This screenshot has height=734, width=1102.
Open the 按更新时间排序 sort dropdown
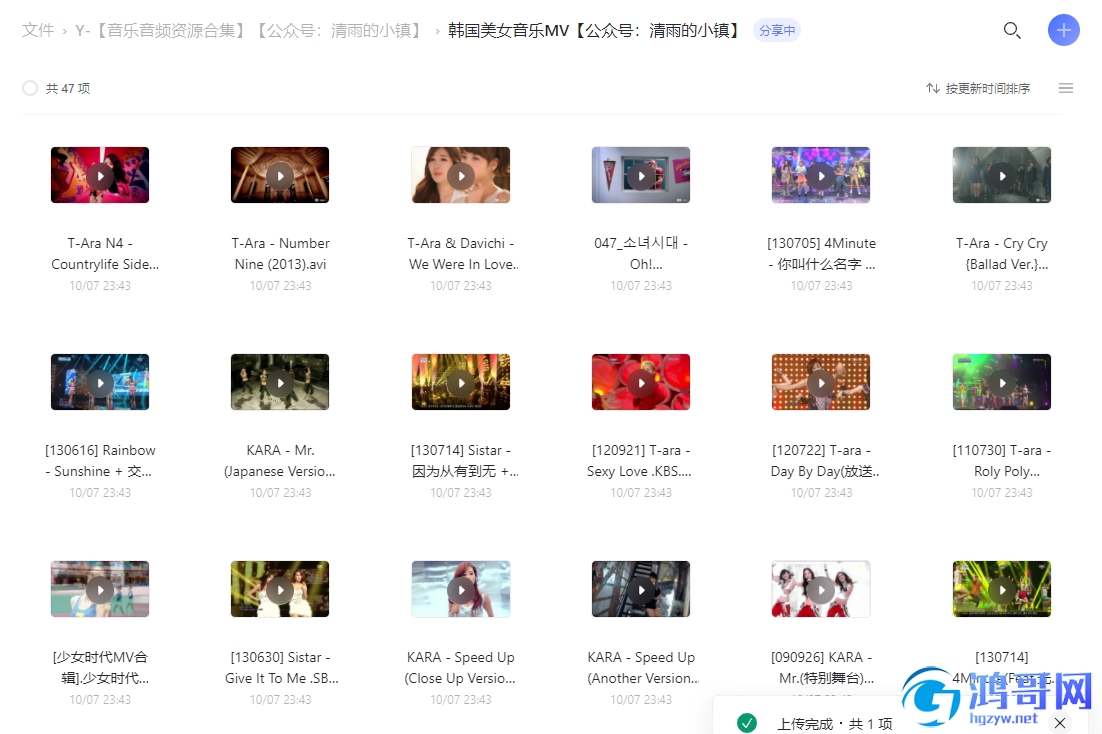click(978, 88)
